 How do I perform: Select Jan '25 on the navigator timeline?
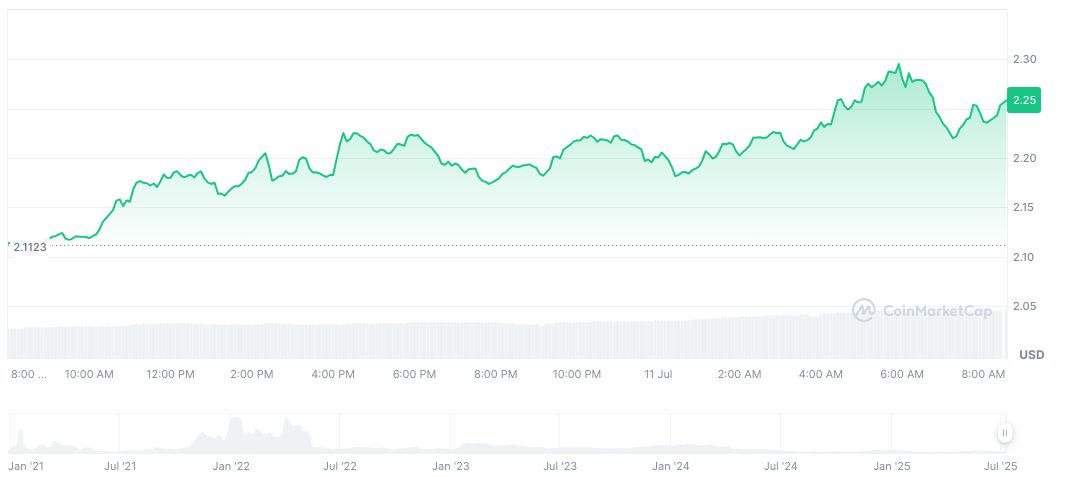point(890,466)
